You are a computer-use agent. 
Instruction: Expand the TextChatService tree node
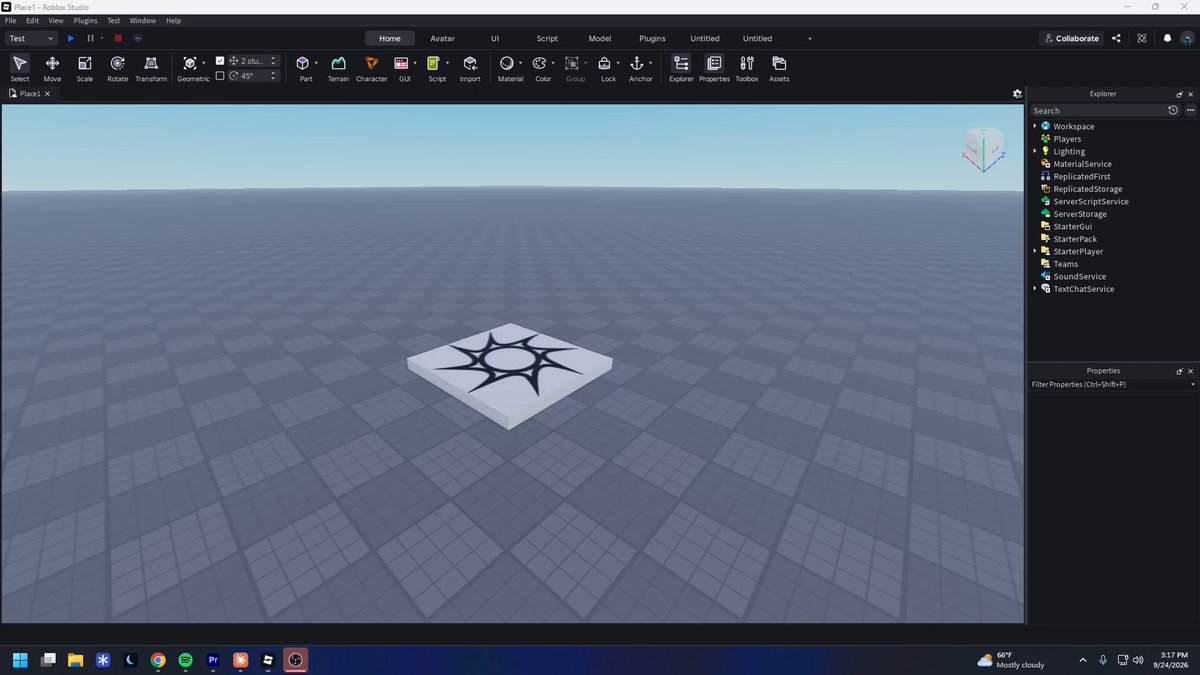pyautogui.click(x=1035, y=289)
